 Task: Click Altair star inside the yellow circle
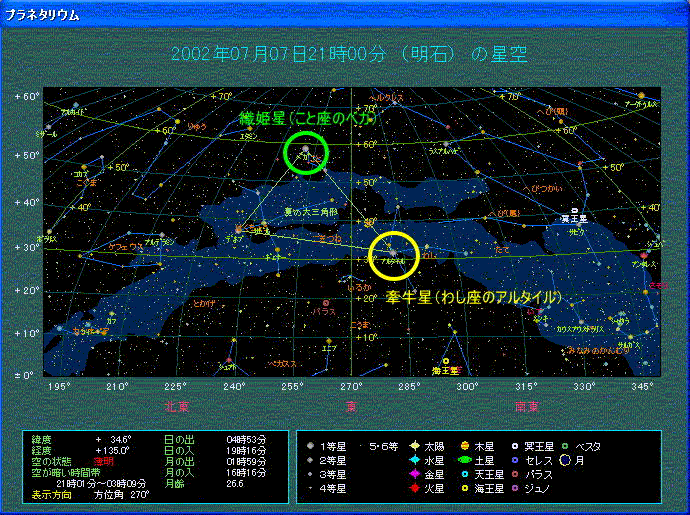pyautogui.click(x=392, y=251)
